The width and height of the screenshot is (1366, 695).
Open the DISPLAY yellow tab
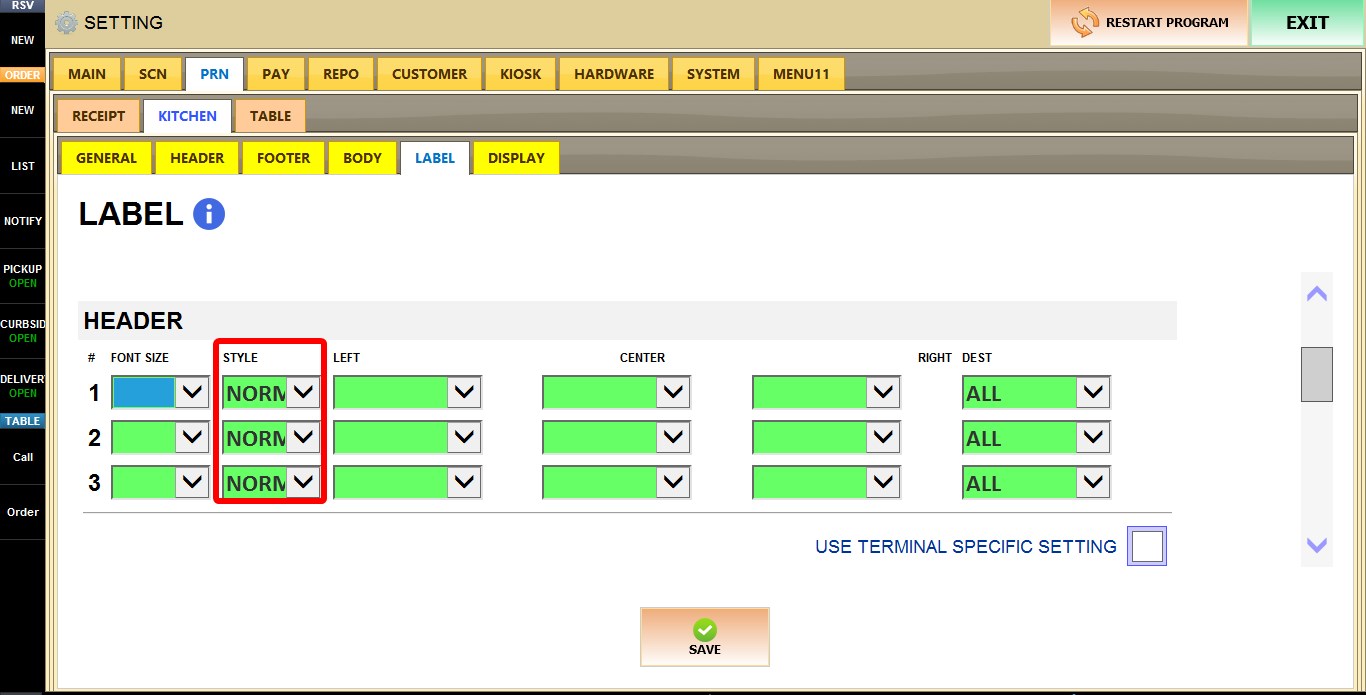(516, 158)
